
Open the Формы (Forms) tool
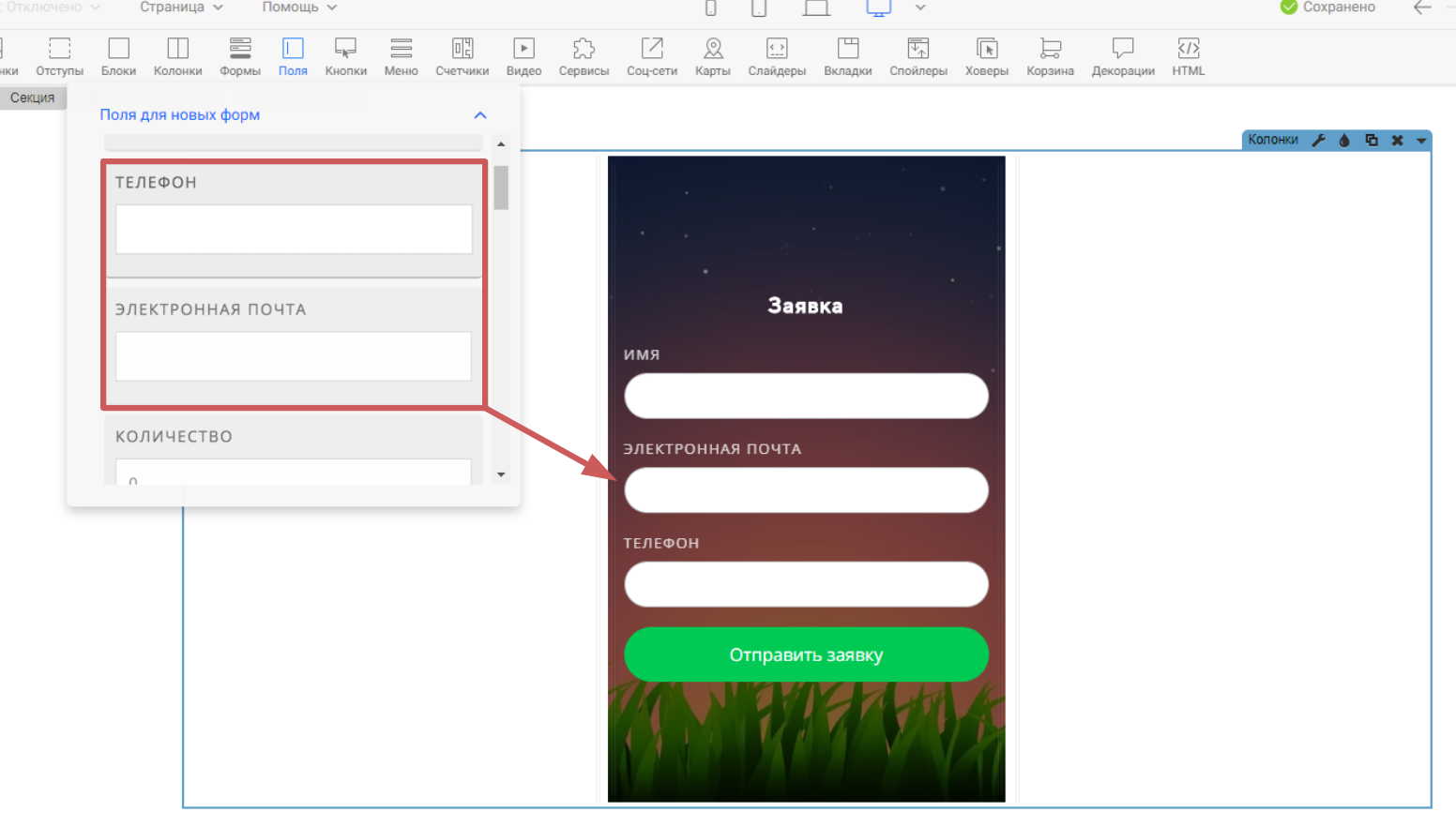240,56
